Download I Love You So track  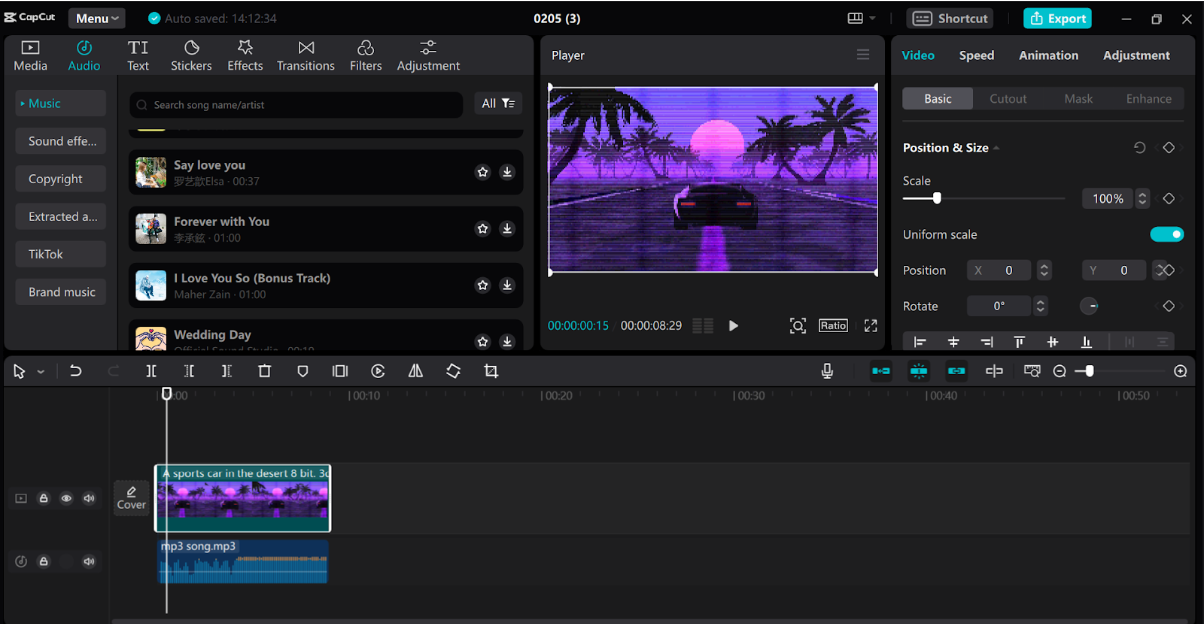[507, 285]
